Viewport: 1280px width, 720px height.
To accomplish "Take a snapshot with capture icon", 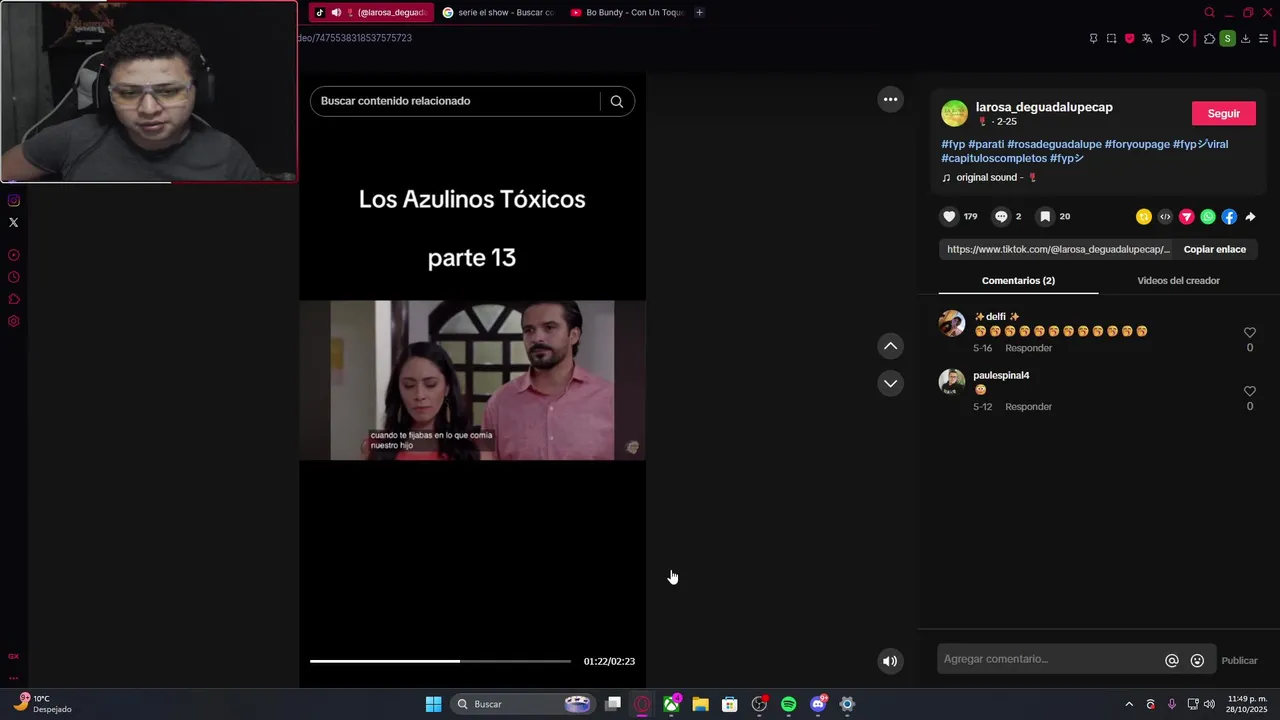I will coord(1111,38).
